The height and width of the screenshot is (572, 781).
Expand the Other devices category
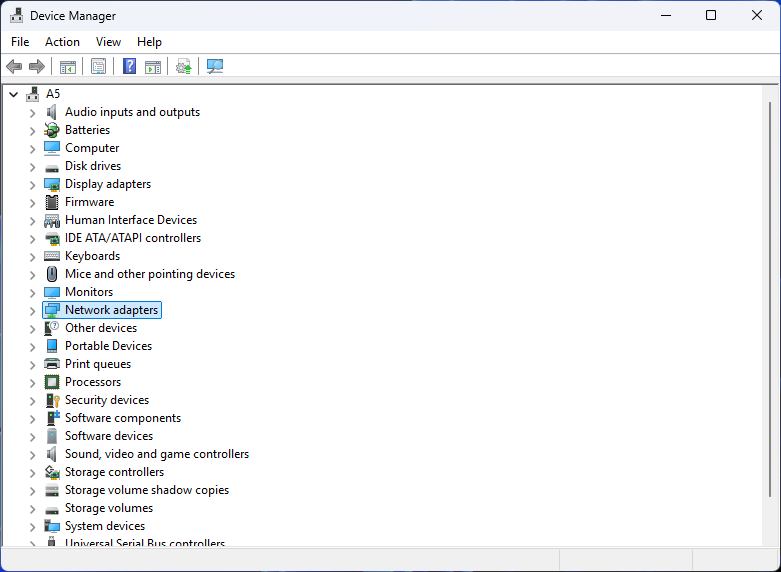pyautogui.click(x=32, y=329)
